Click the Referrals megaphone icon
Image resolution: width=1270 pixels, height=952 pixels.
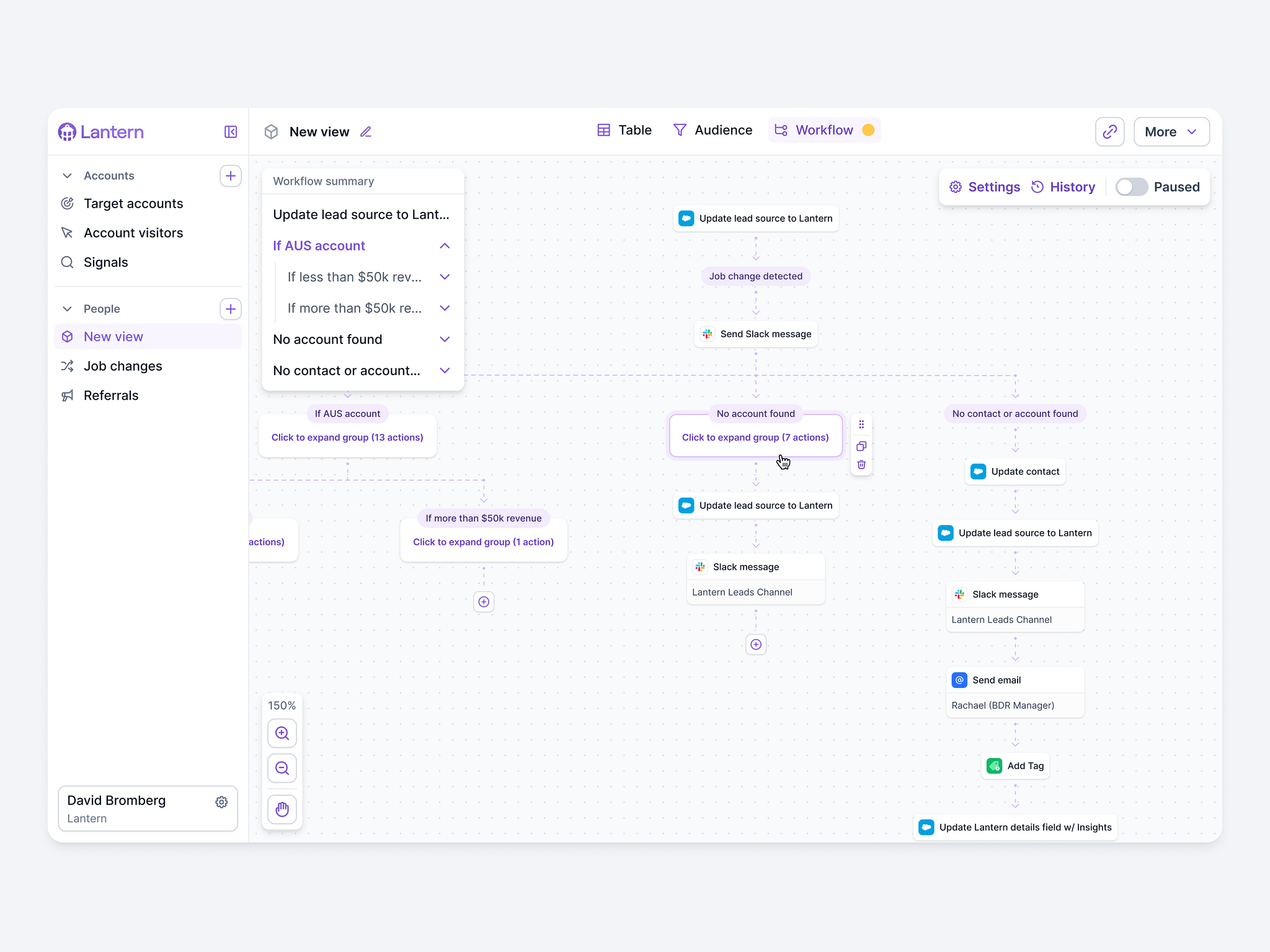click(68, 395)
